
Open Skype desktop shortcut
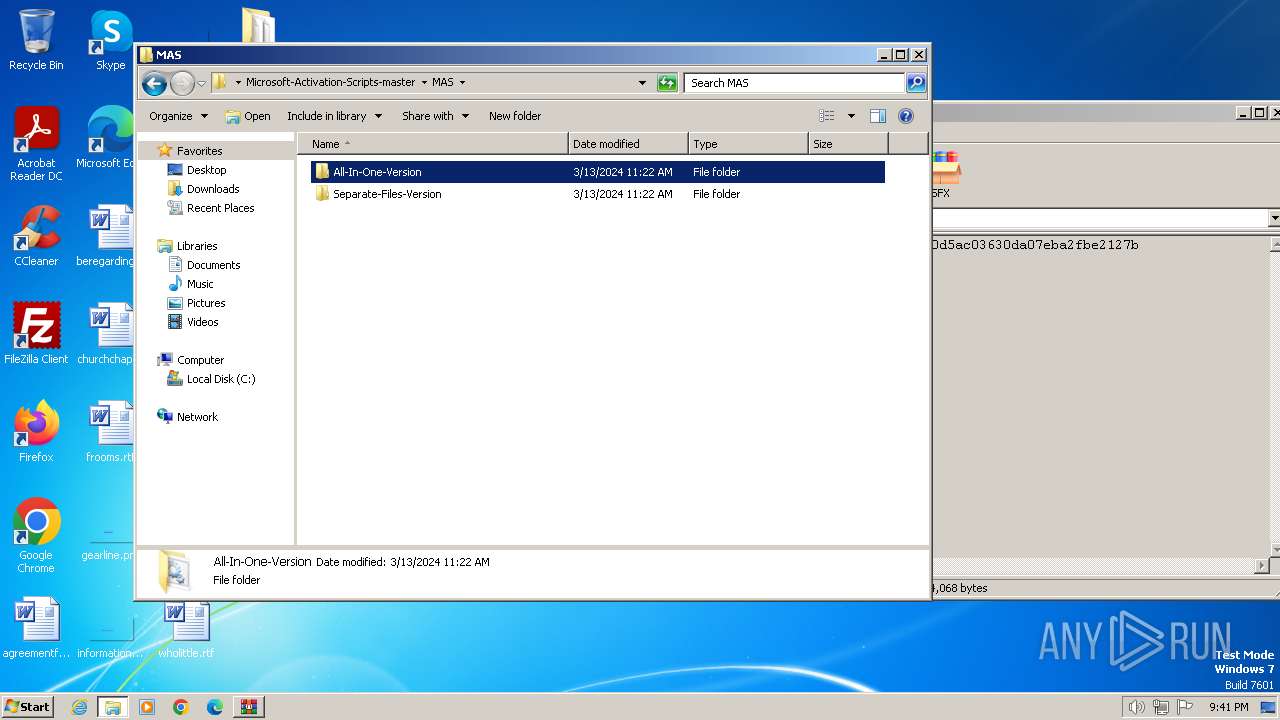pos(111,40)
